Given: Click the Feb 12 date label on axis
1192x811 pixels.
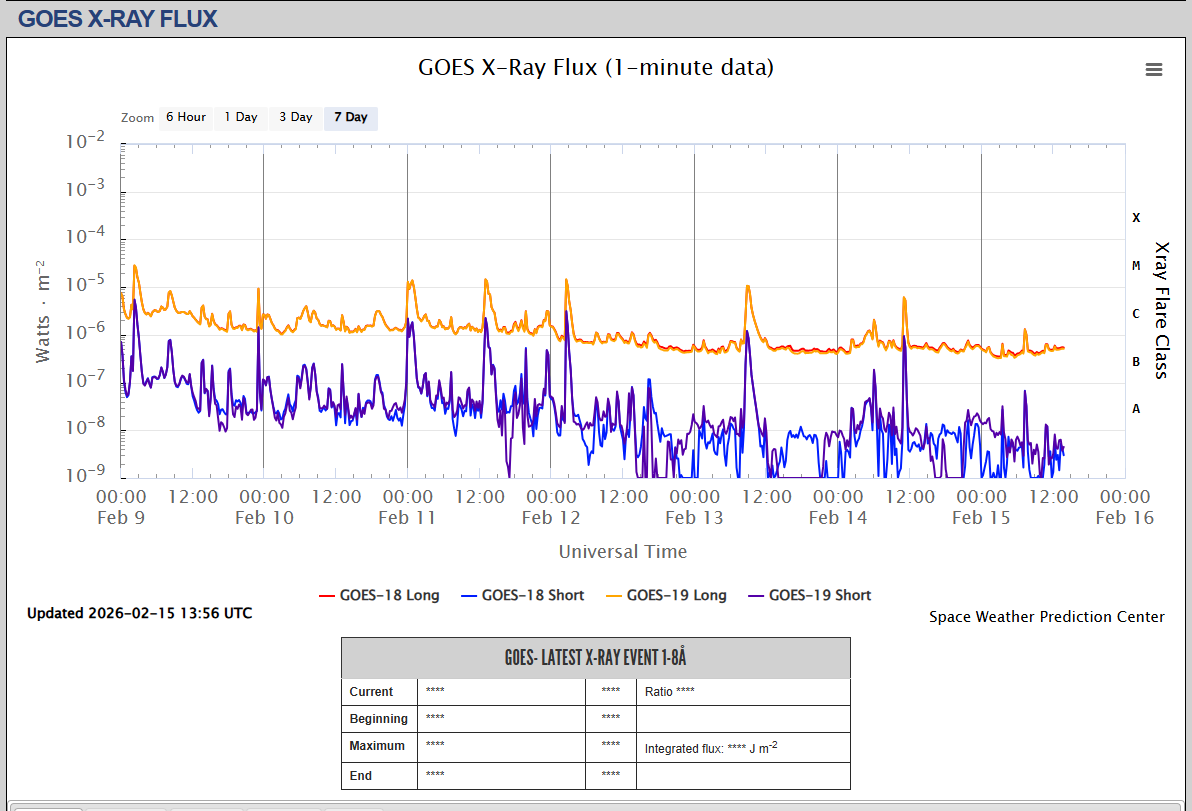Looking at the screenshot, I should (x=551, y=517).
